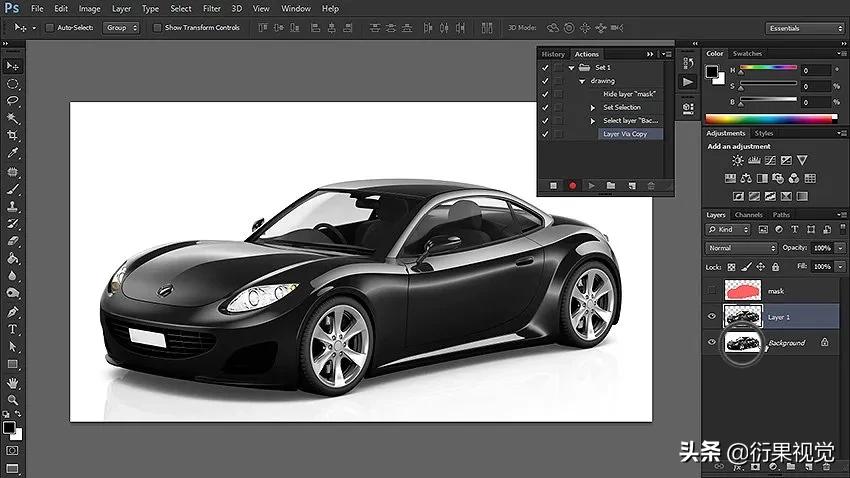Open the Essentials workspace dropdown
This screenshot has height=478, width=850.
[x=805, y=28]
